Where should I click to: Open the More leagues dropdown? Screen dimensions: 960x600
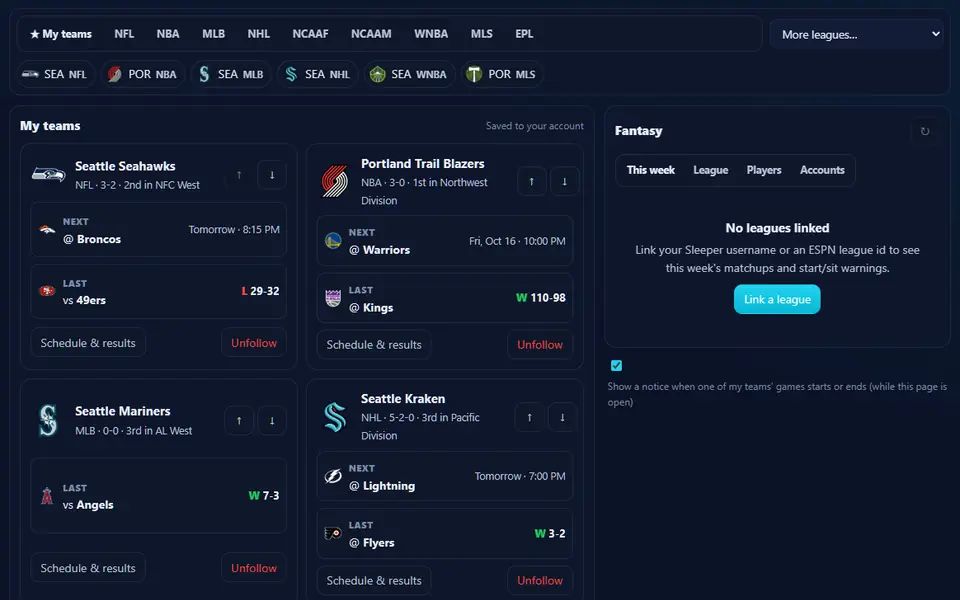pos(857,34)
